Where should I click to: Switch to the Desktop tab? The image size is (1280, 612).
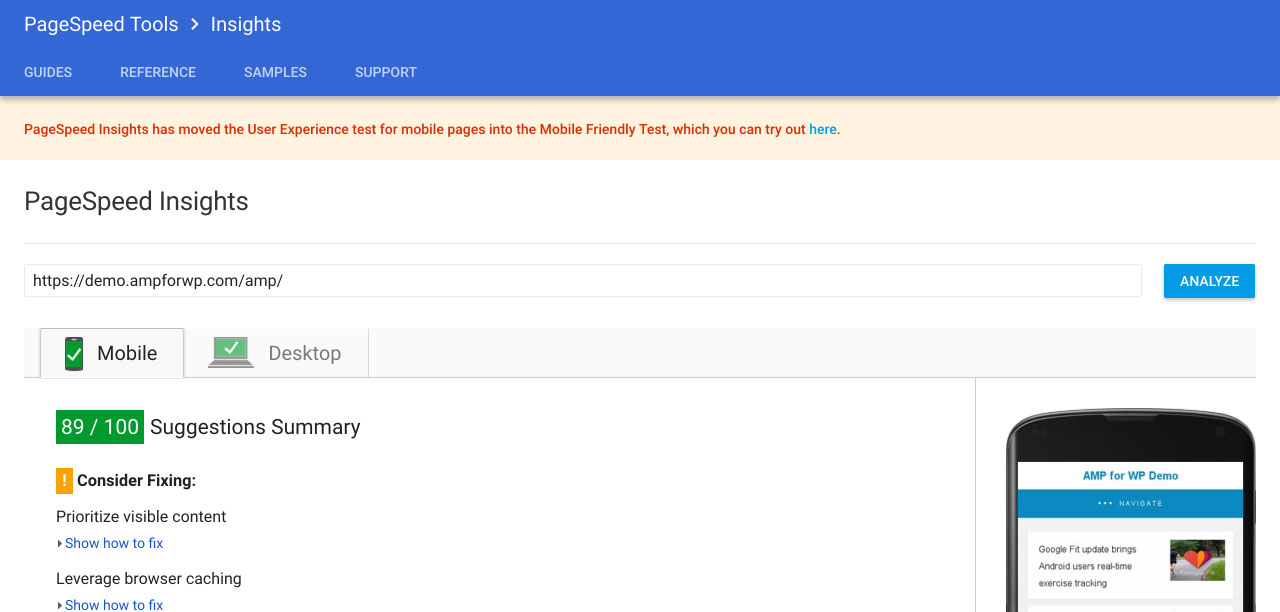(277, 353)
